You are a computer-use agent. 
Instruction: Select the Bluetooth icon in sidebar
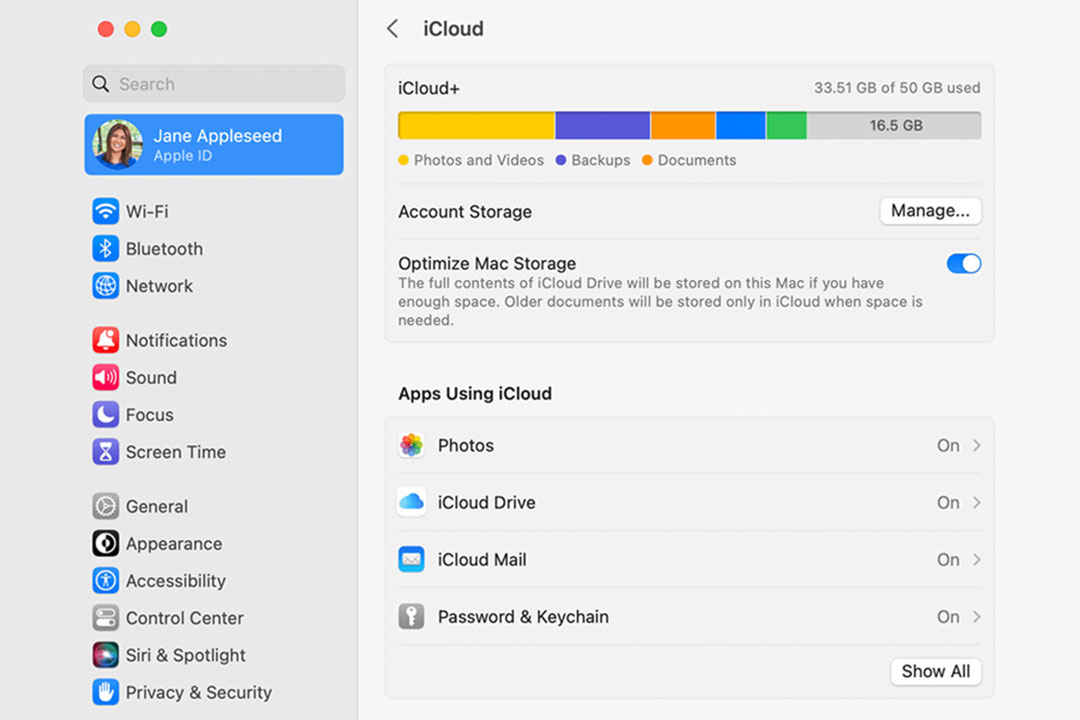[105, 249]
